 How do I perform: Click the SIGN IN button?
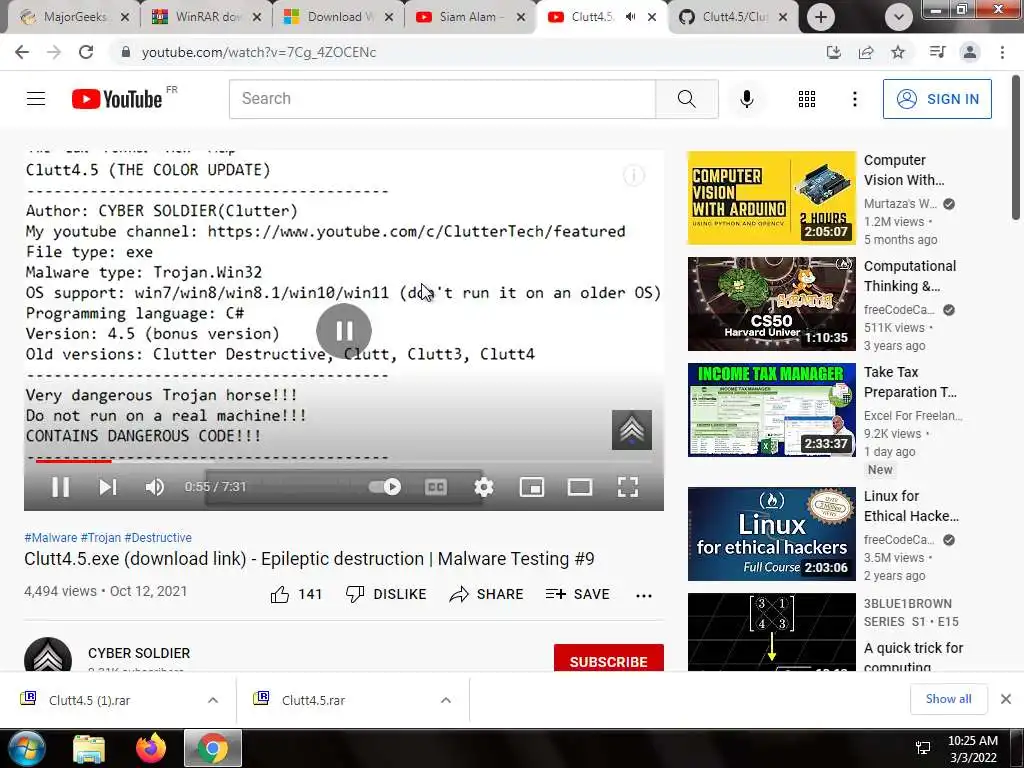point(937,99)
